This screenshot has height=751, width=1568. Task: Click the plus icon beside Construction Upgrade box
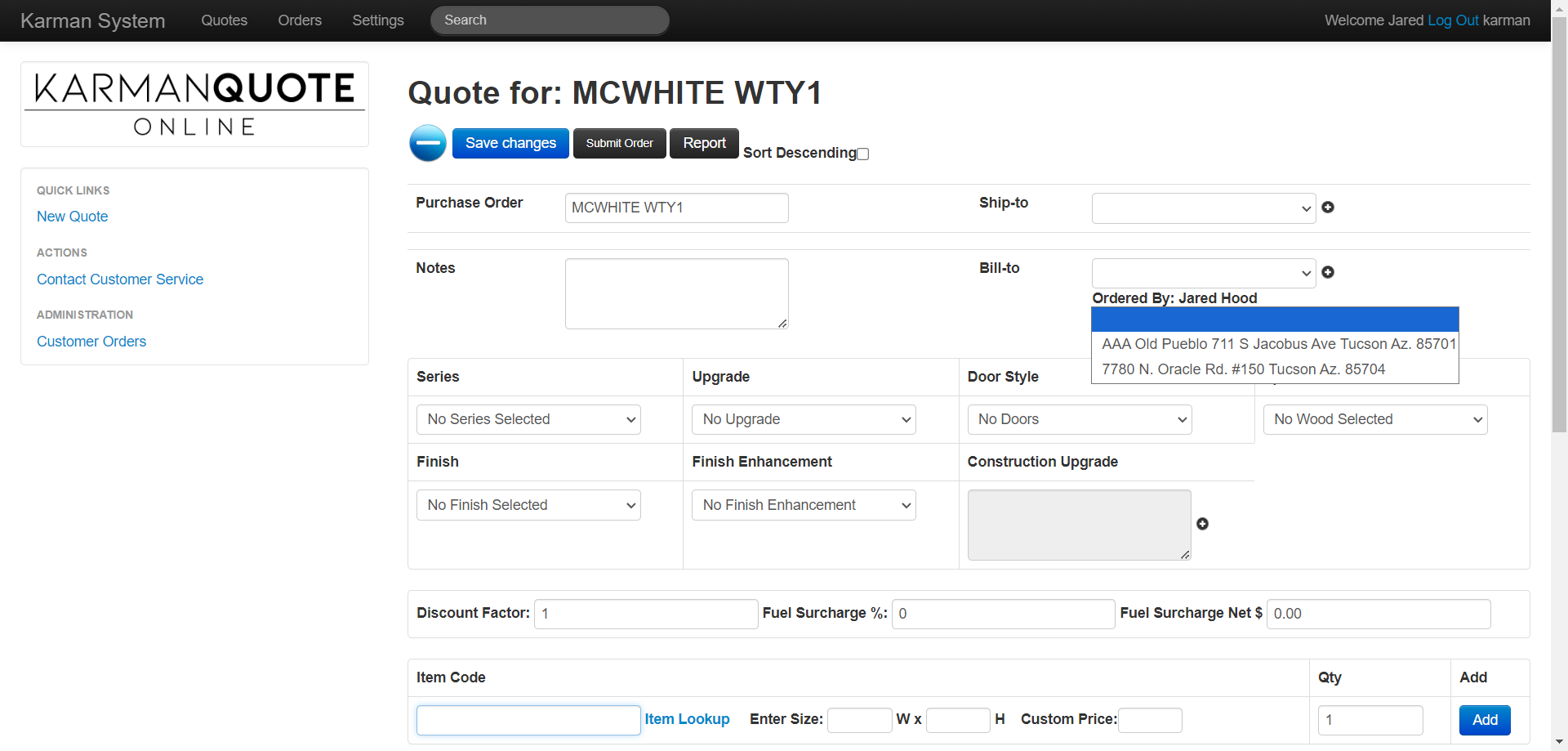coord(1202,524)
